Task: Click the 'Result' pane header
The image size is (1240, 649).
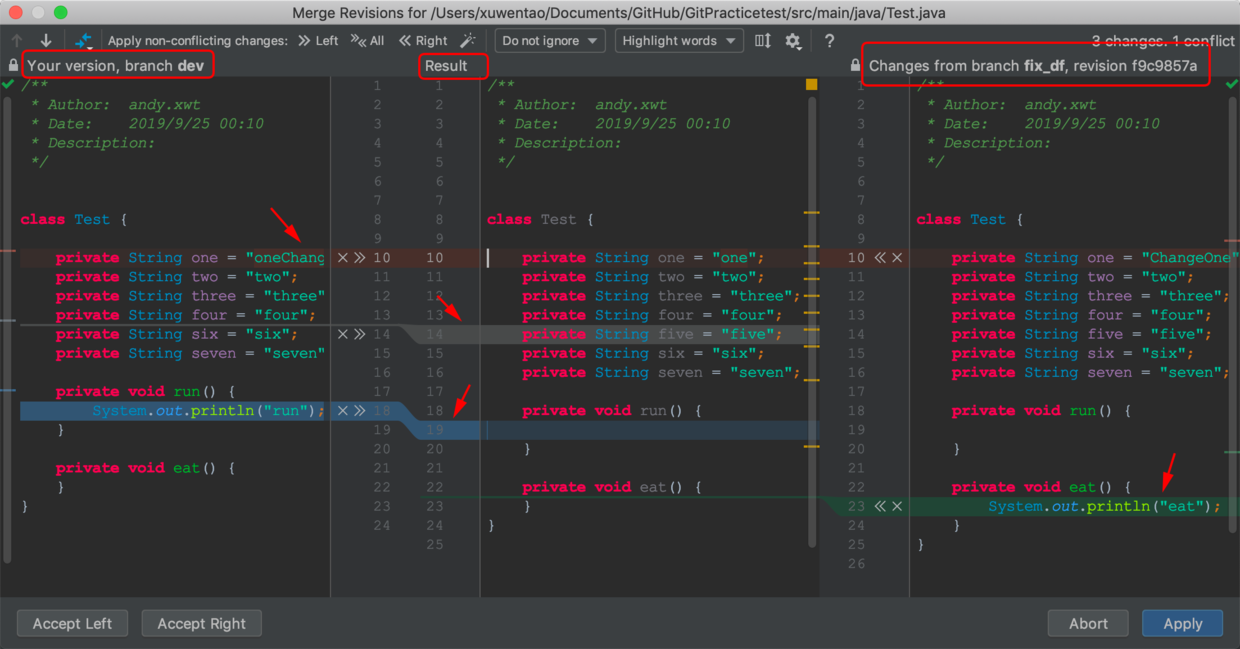Action: [446, 66]
